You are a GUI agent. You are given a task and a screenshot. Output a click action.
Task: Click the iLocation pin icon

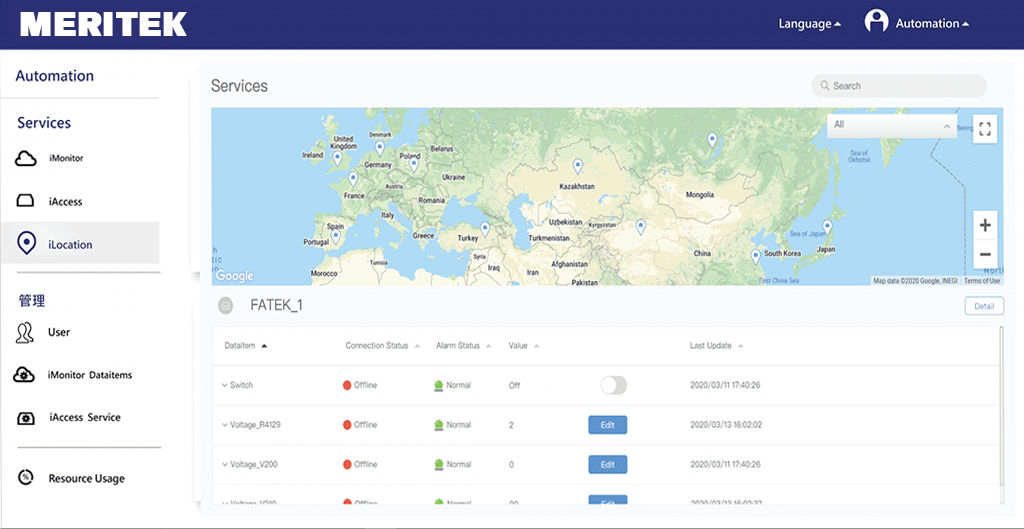(27, 243)
